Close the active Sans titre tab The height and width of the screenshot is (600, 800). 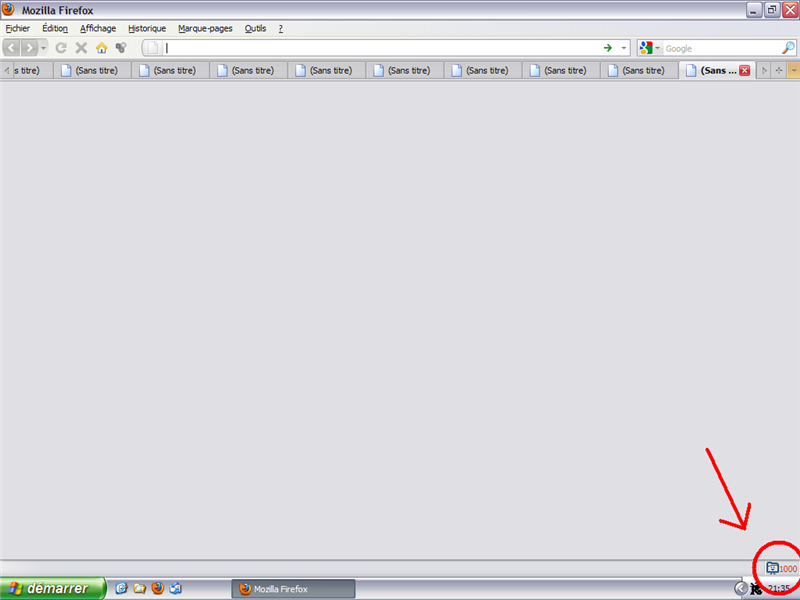point(745,70)
